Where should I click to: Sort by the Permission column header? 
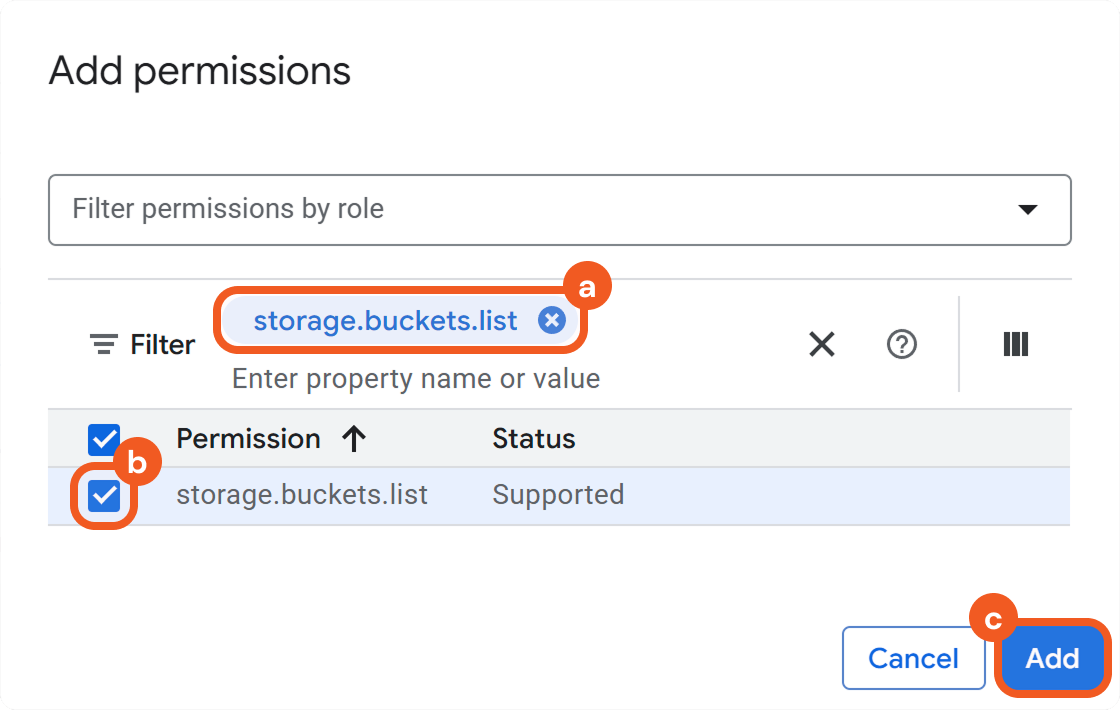coord(248,439)
